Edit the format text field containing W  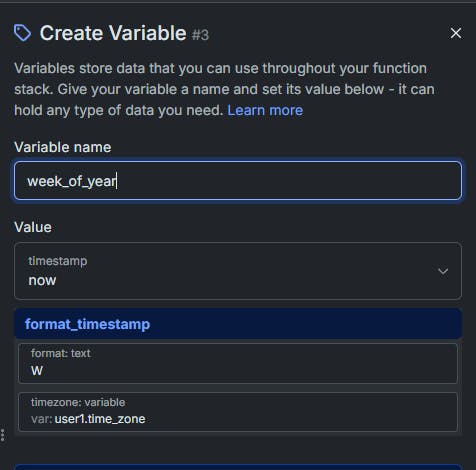238,363
